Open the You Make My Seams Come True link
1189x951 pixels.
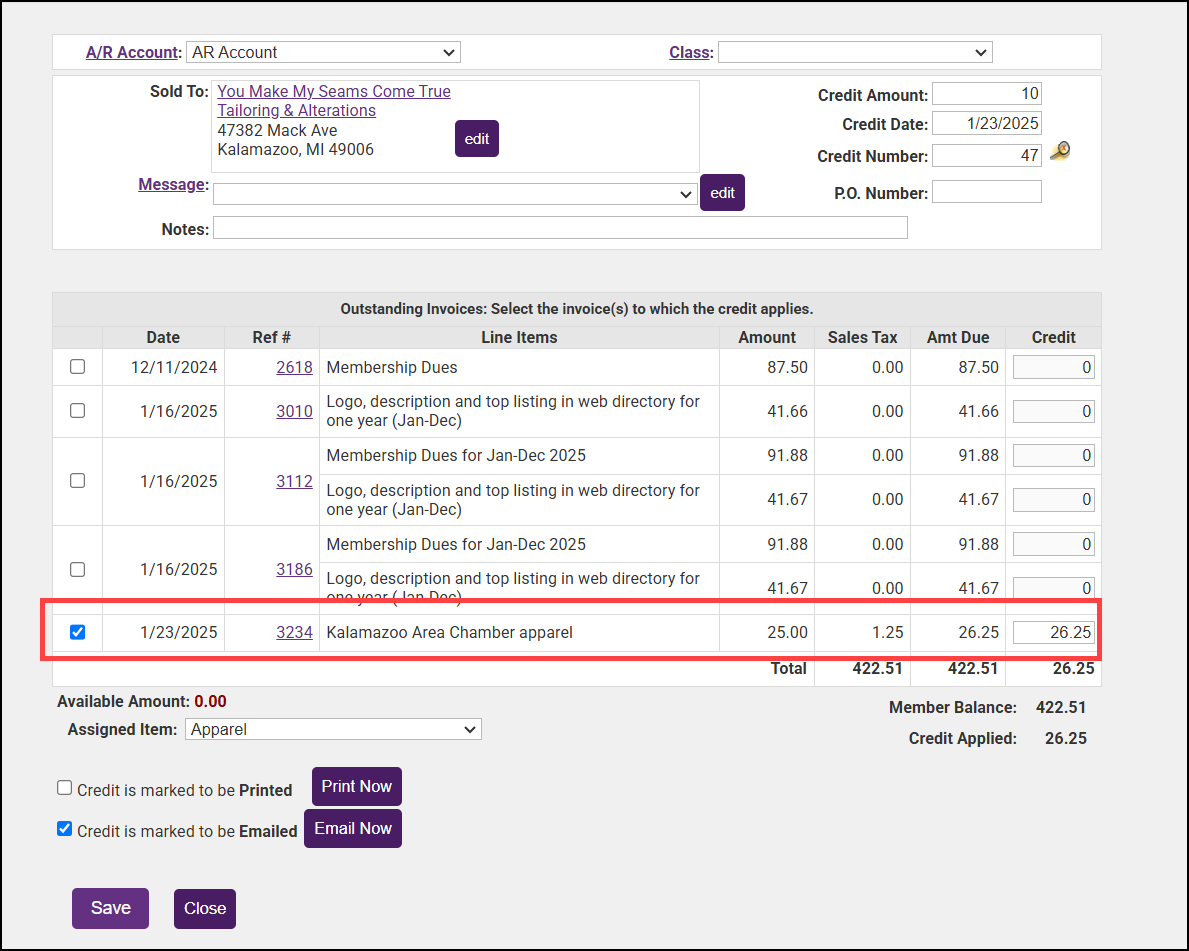click(x=334, y=92)
